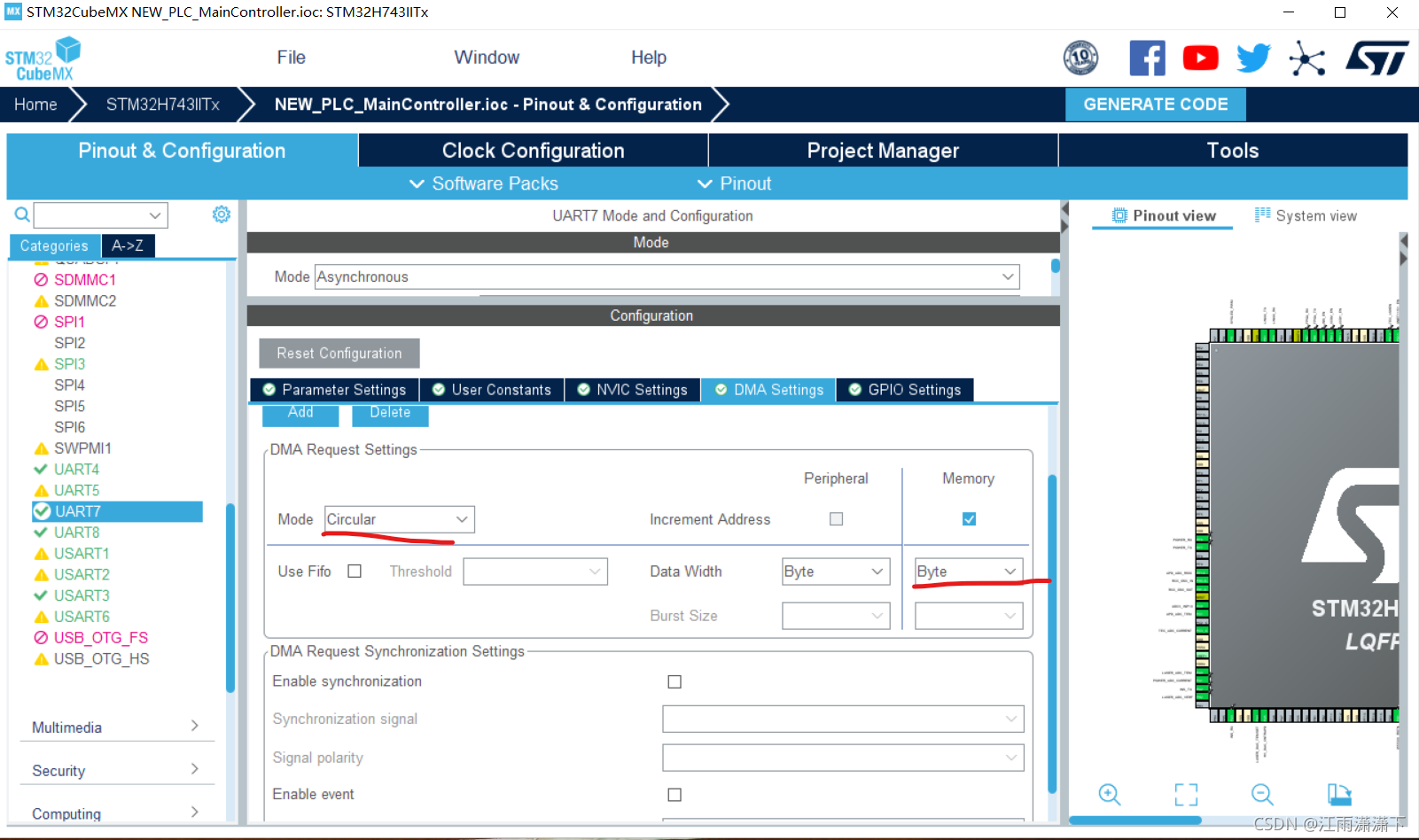Uncheck the Memory Increment Address checkbox
This screenshot has width=1419, height=840.
point(969,519)
